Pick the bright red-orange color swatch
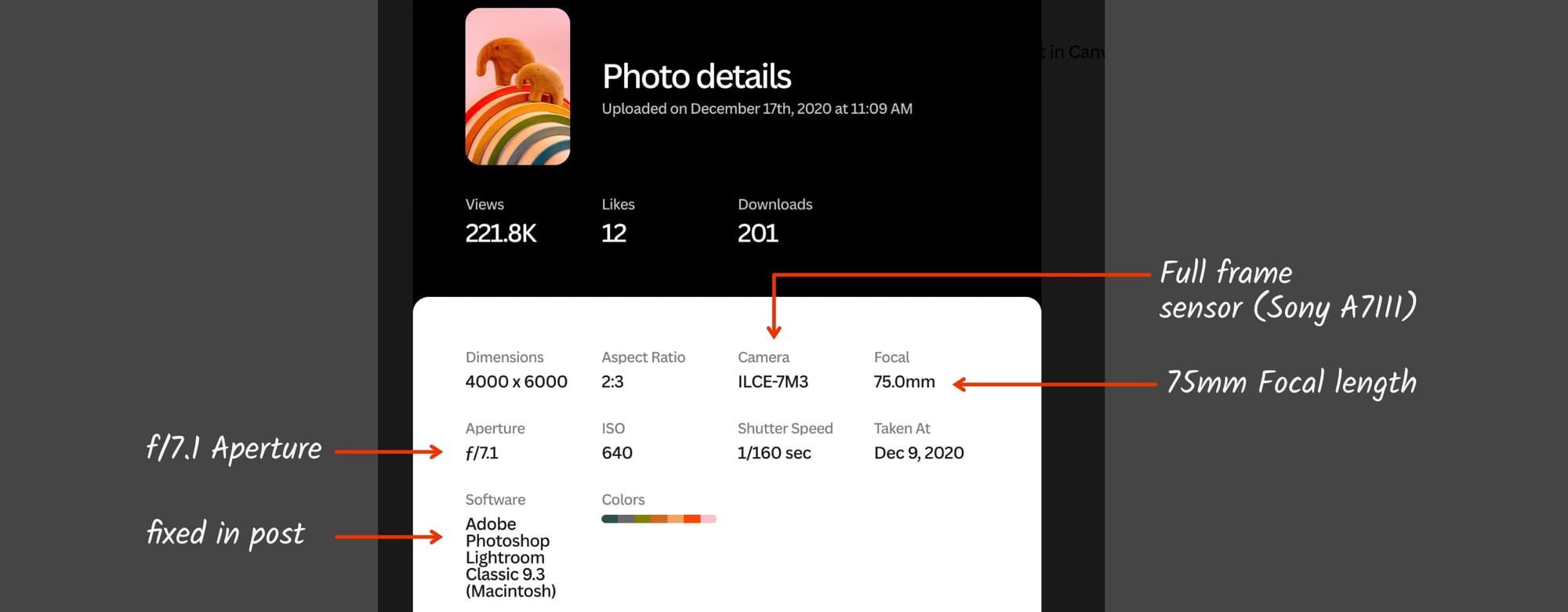This screenshot has width=1568, height=612. pyautogui.click(x=692, y=519)
